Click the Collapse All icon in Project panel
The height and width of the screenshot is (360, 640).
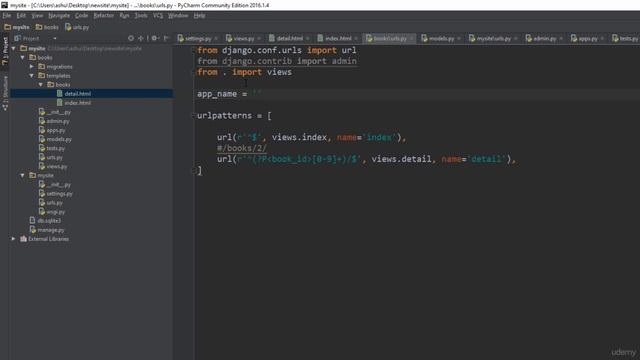(141, 38)
